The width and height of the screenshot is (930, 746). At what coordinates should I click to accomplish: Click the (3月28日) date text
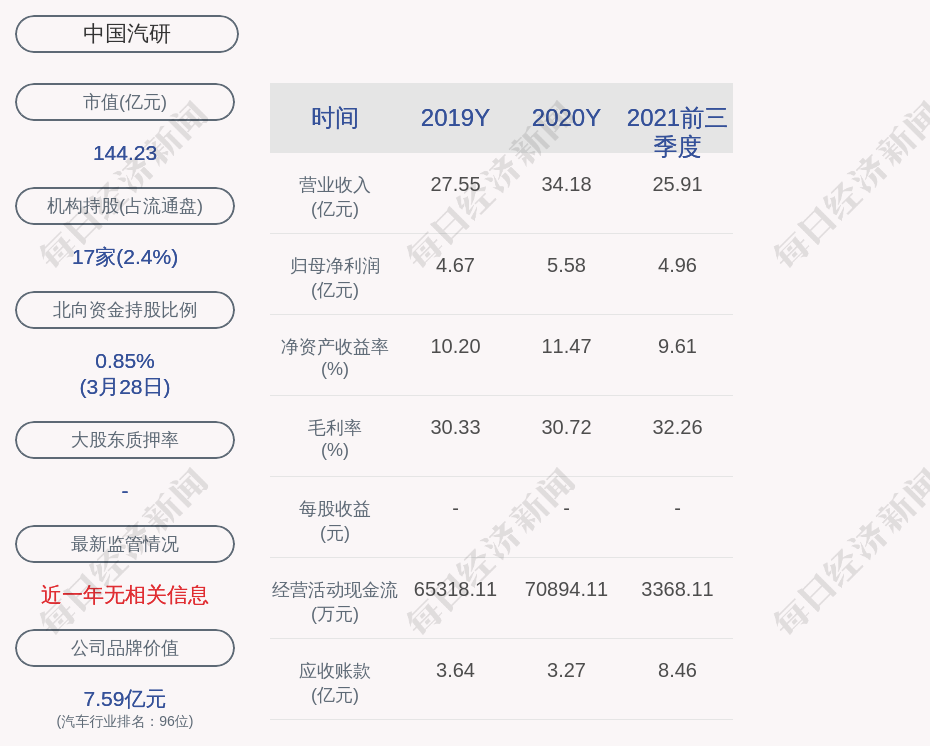coord(125,387)
